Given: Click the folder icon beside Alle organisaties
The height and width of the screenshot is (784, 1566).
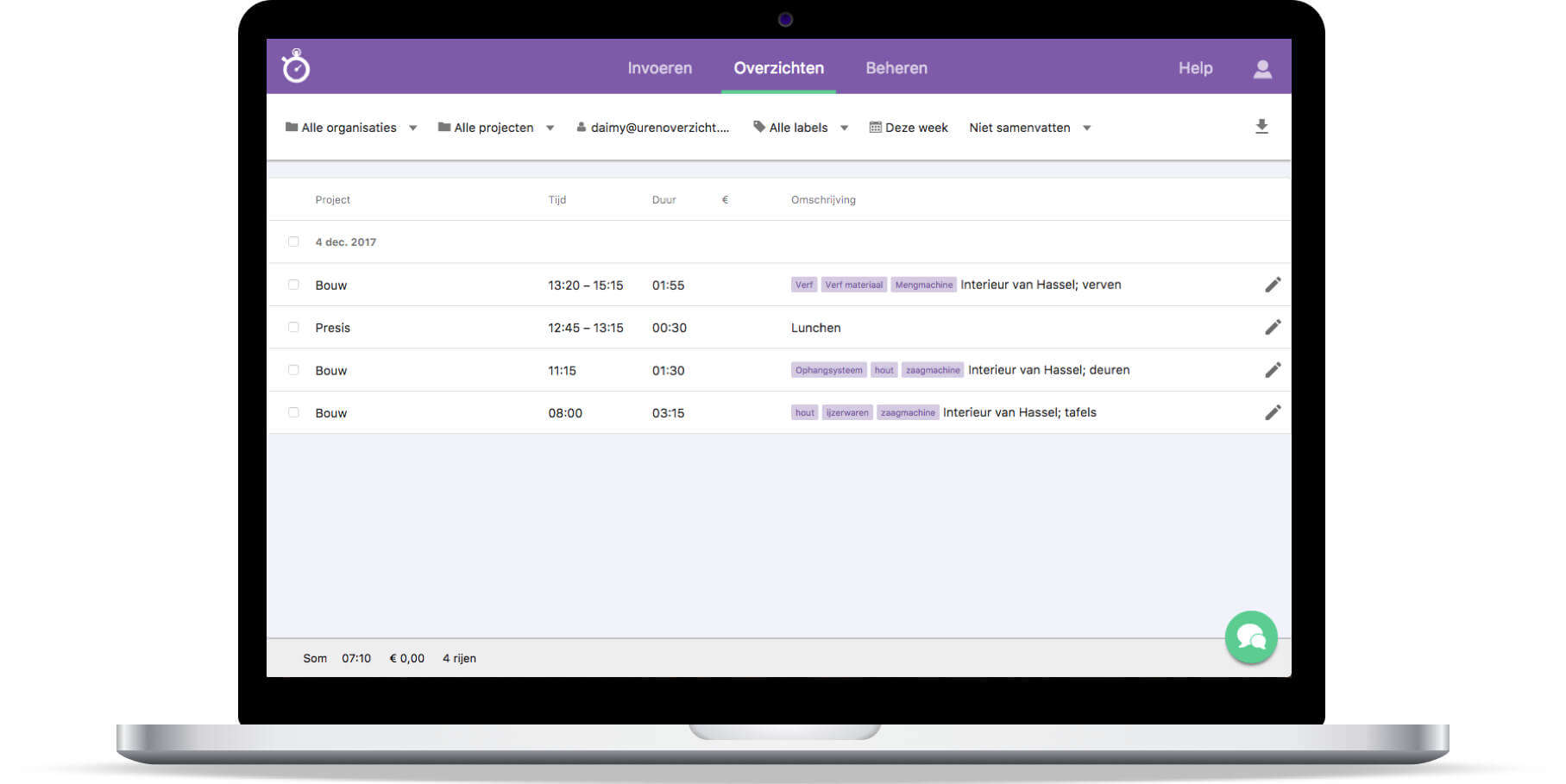Looking at the screenshot, I should point(292,127).
